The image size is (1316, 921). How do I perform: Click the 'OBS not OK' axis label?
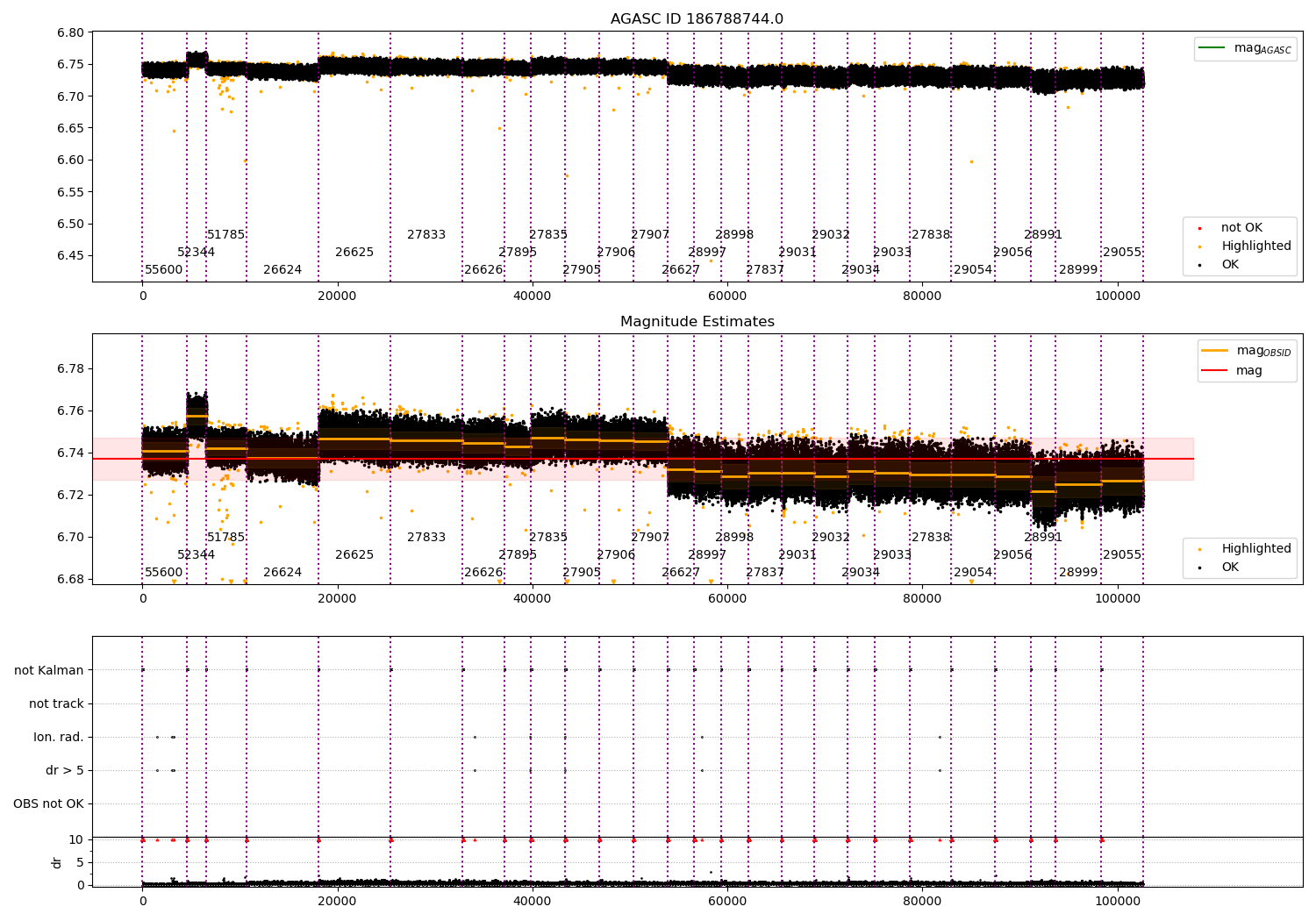48,803
